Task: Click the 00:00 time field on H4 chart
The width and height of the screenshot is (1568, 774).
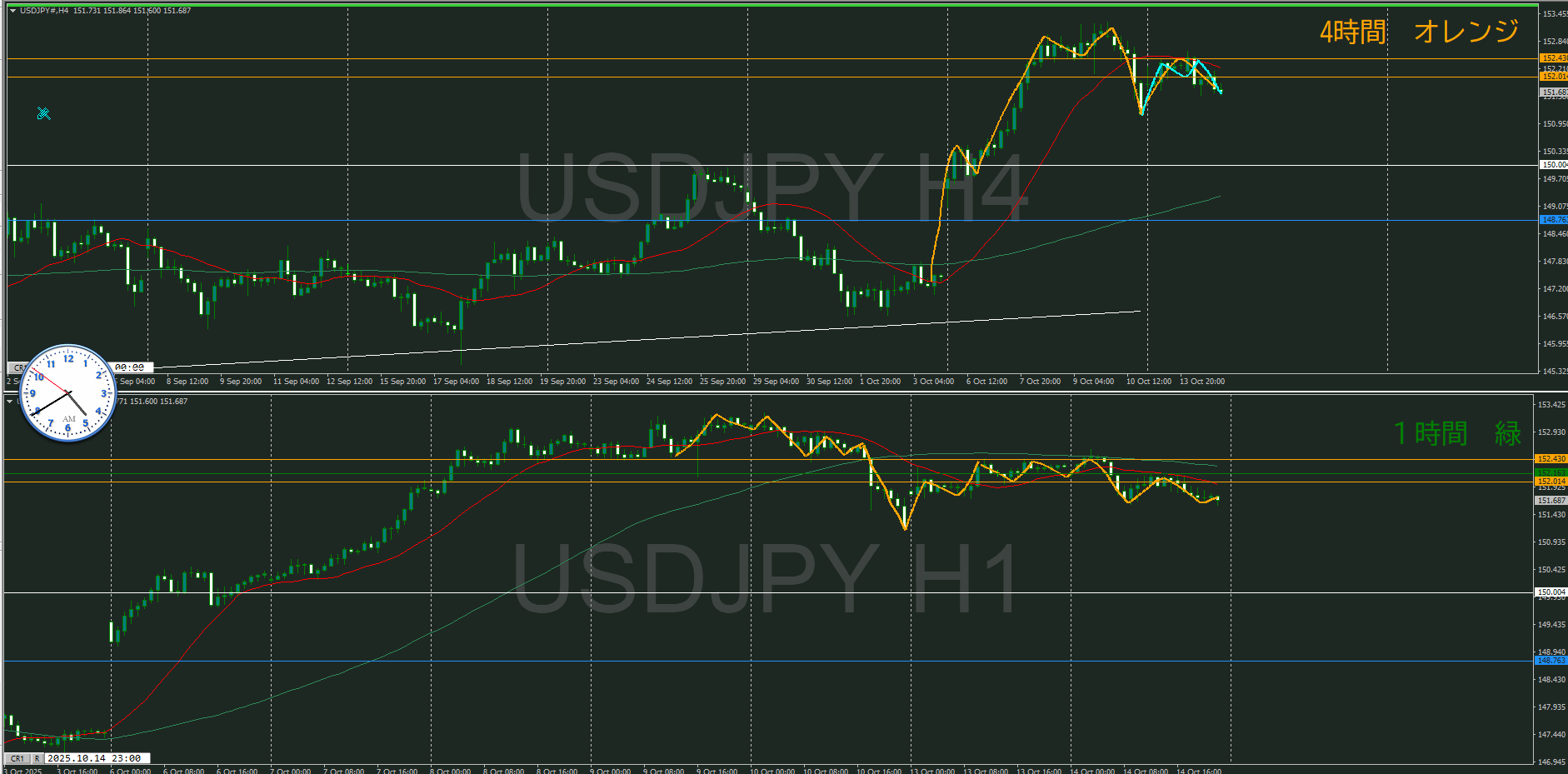Action: click(130, 367)
